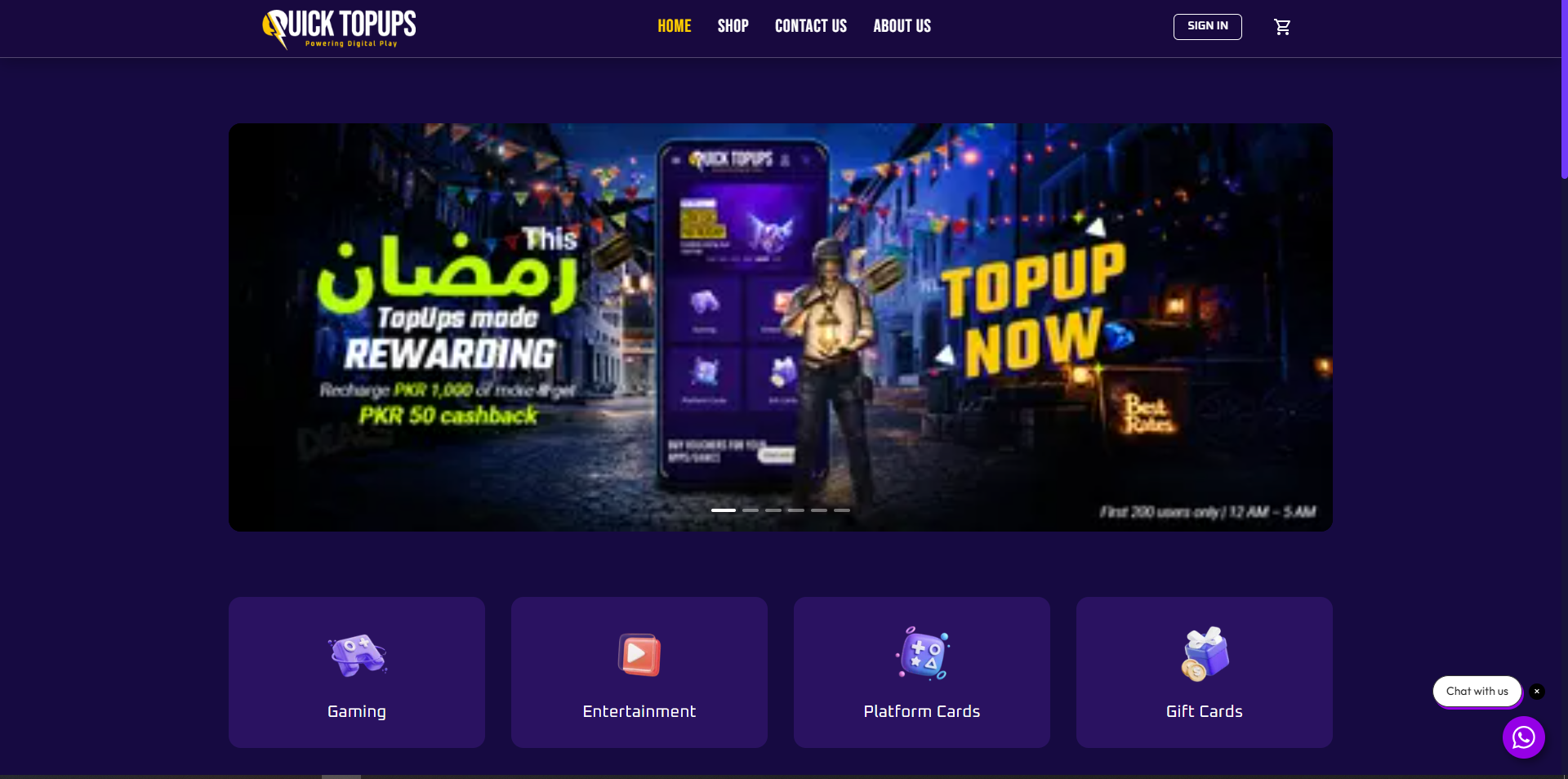Click the Gift Cards box icon

click(x=1205, y=653)
